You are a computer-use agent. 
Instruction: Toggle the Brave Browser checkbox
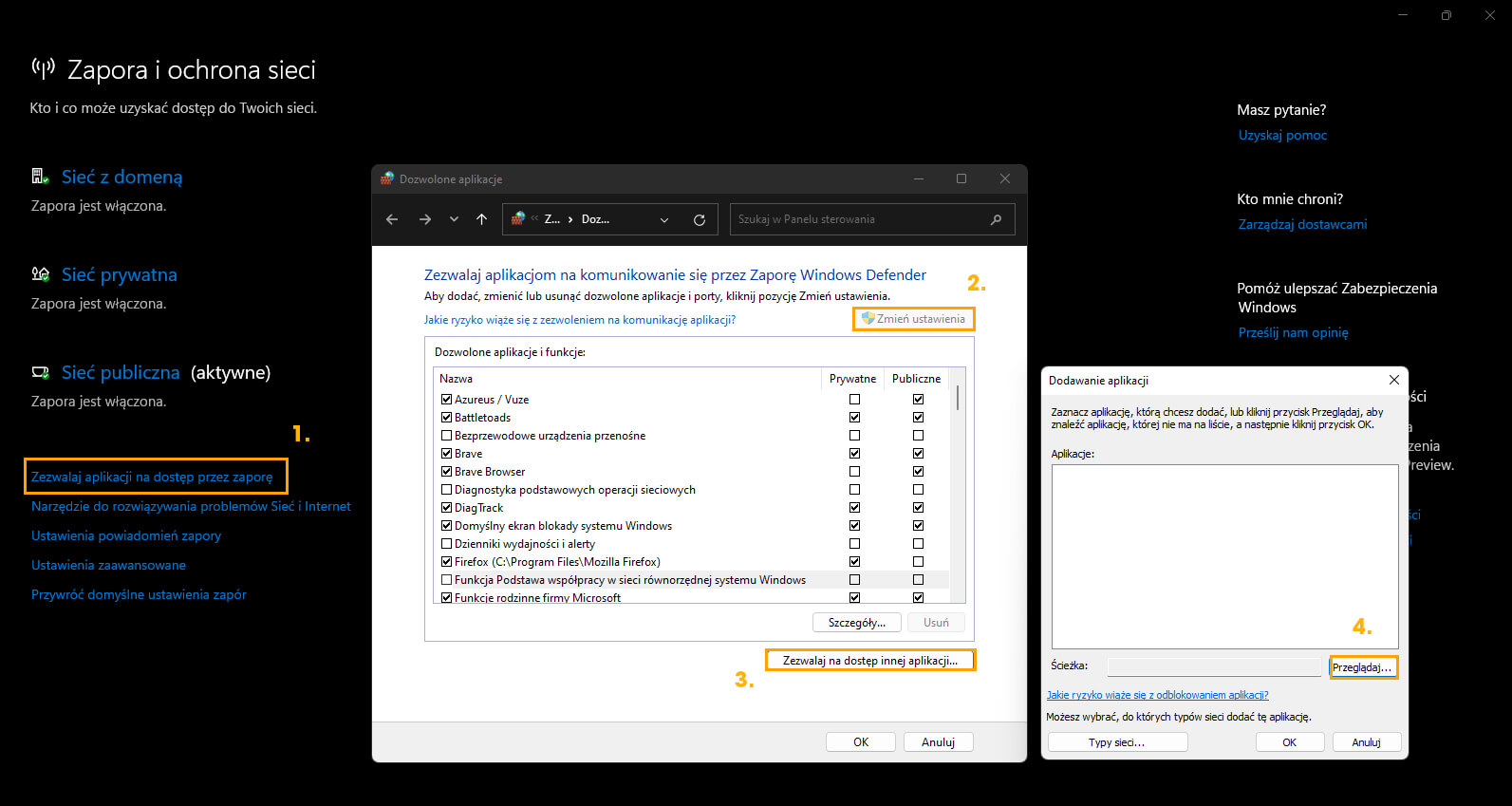[x=446, y=472]
